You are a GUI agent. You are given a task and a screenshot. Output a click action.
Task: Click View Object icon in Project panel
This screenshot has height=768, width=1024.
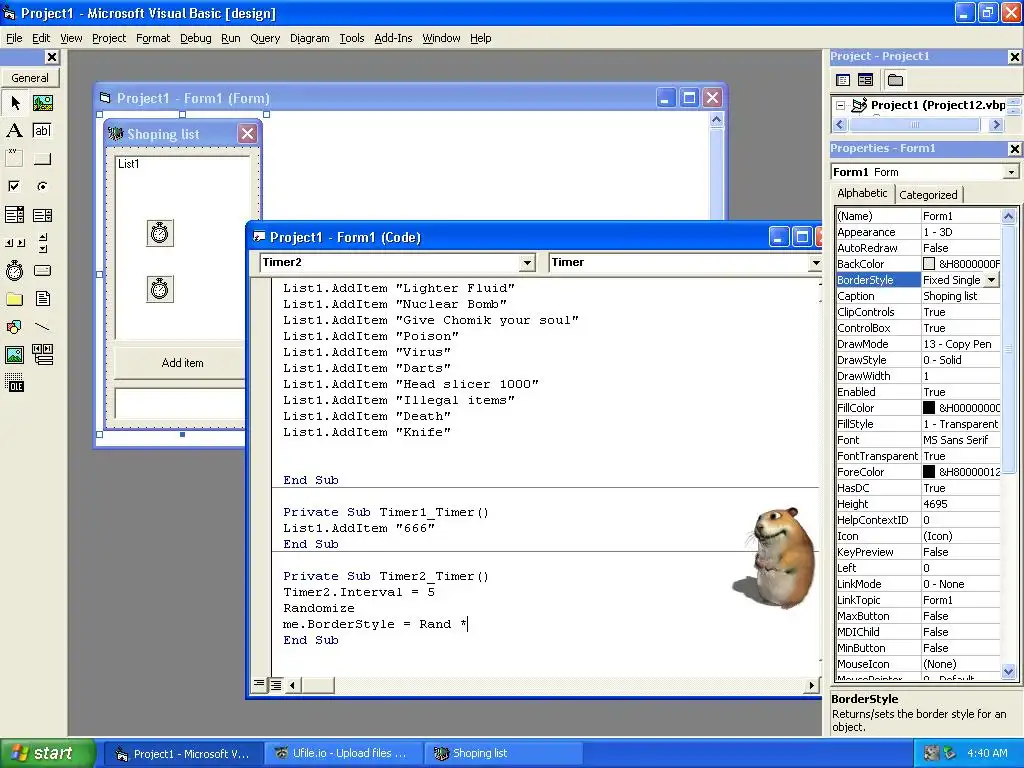click(x=865, y=80)
